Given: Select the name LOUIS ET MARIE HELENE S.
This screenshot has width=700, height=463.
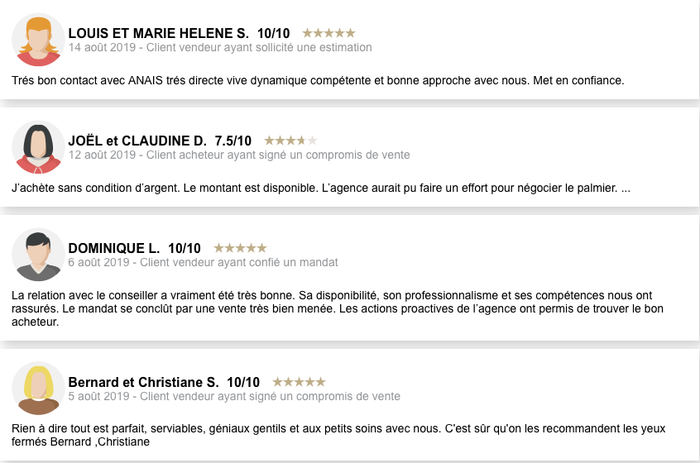Looking at the screenshot, I should [158, 33].
